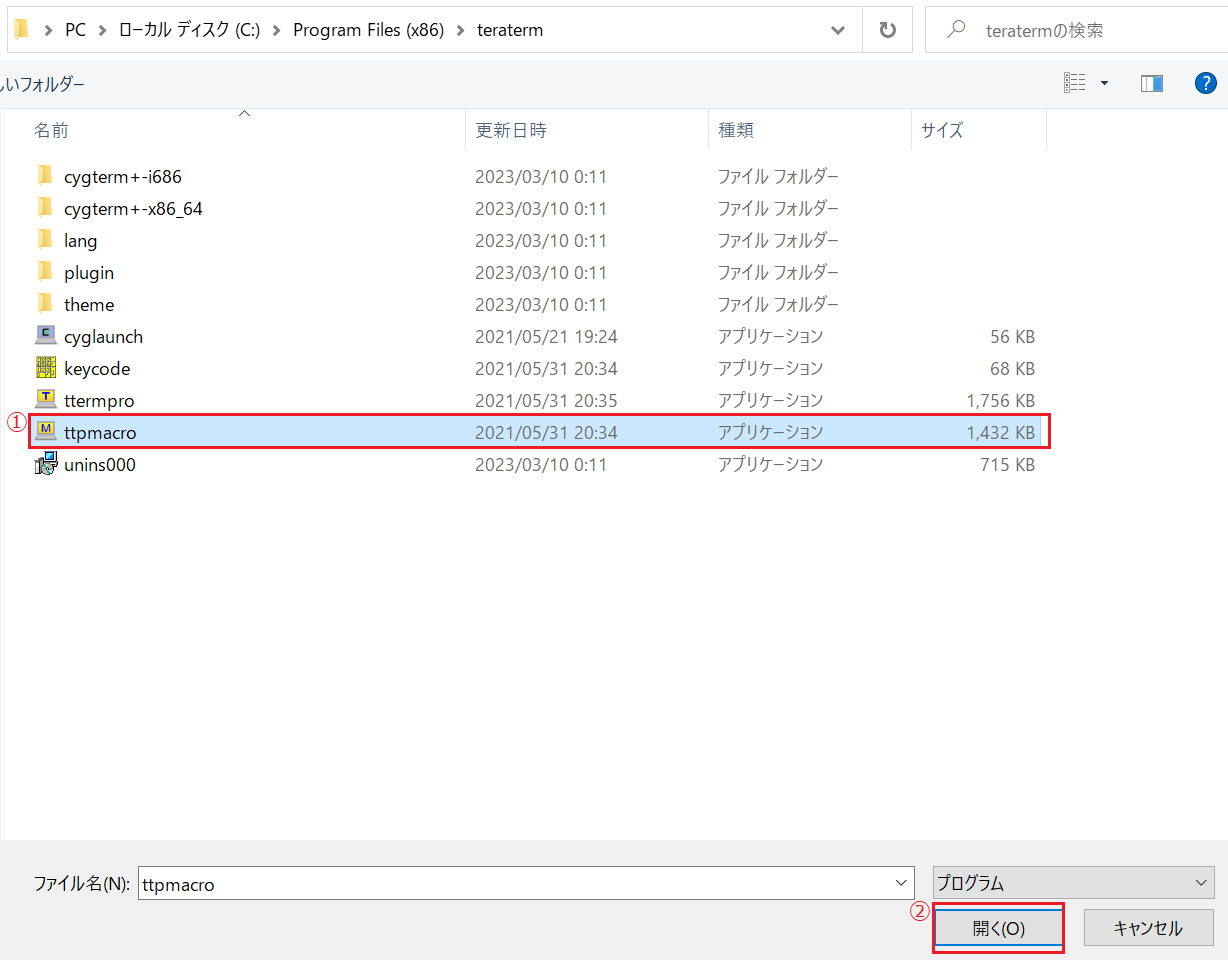Expand the address bar history dropdown
Viewport: 1228px width, 960px height.
838,30
